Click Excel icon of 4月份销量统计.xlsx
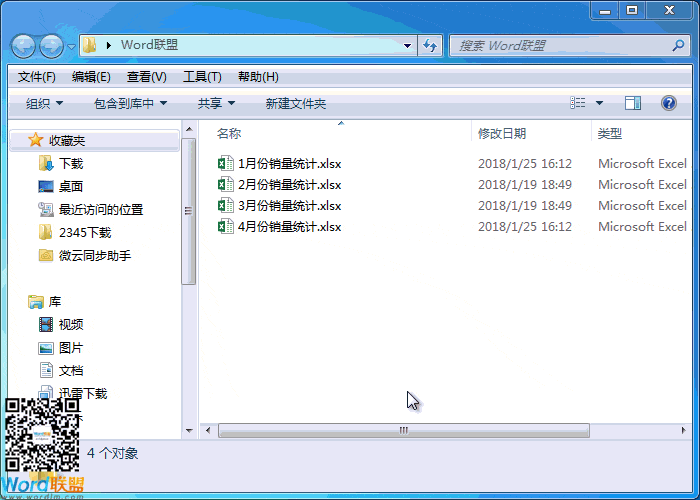The width and height of the screenshot is (700, 500). tap(225, 226)
